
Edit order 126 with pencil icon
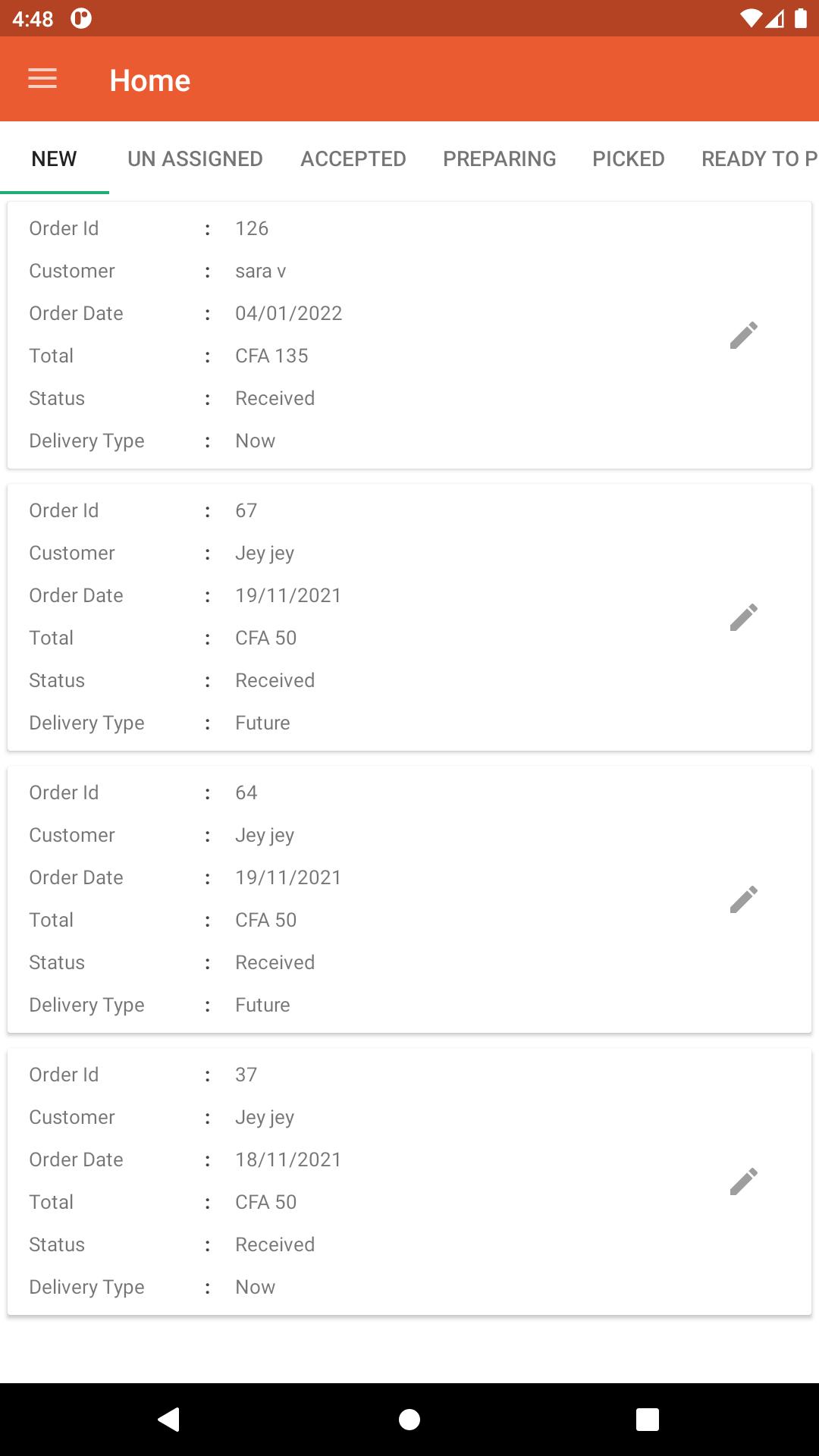click(x=743, y=335)
